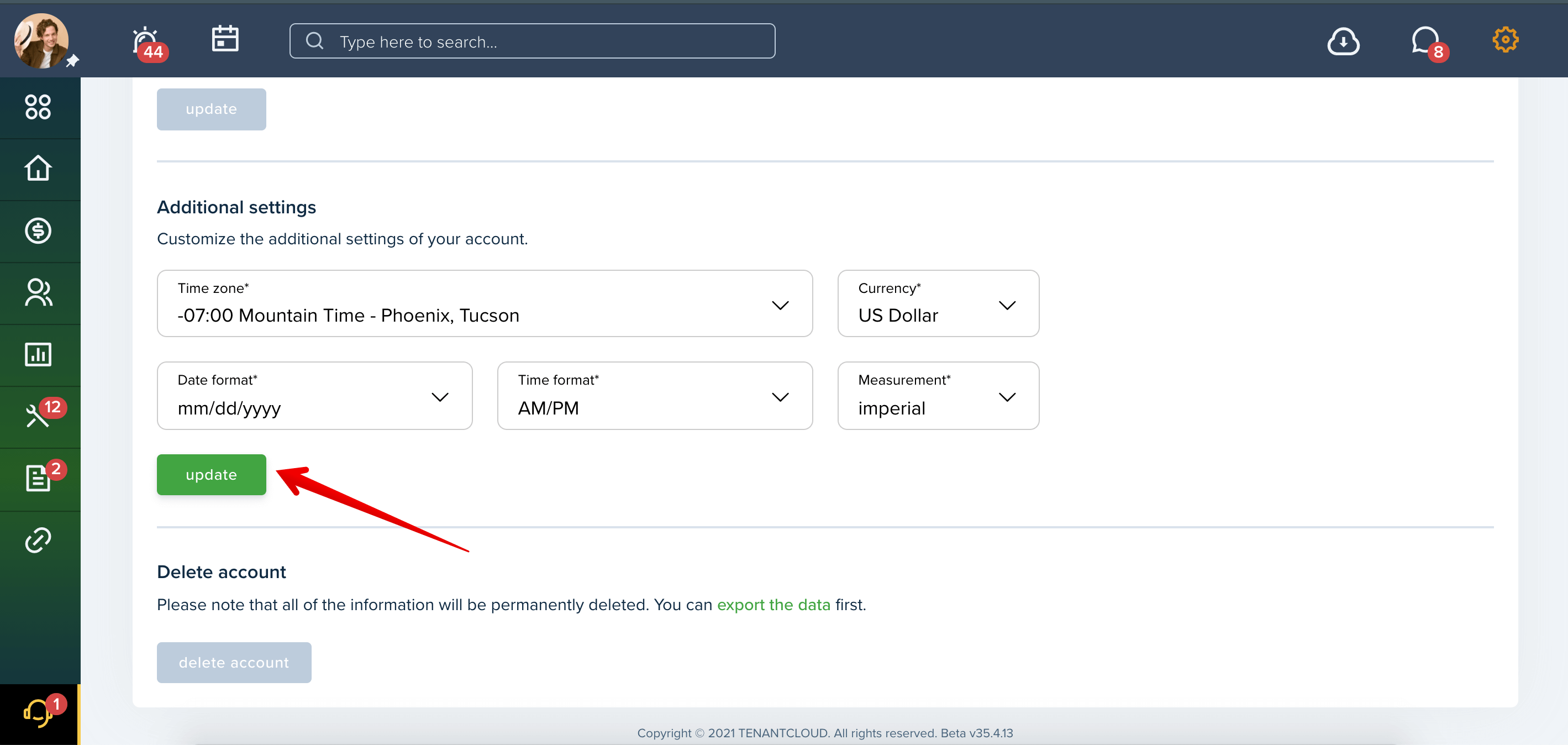
Task: Click the green update button
Action: [211, 474]
